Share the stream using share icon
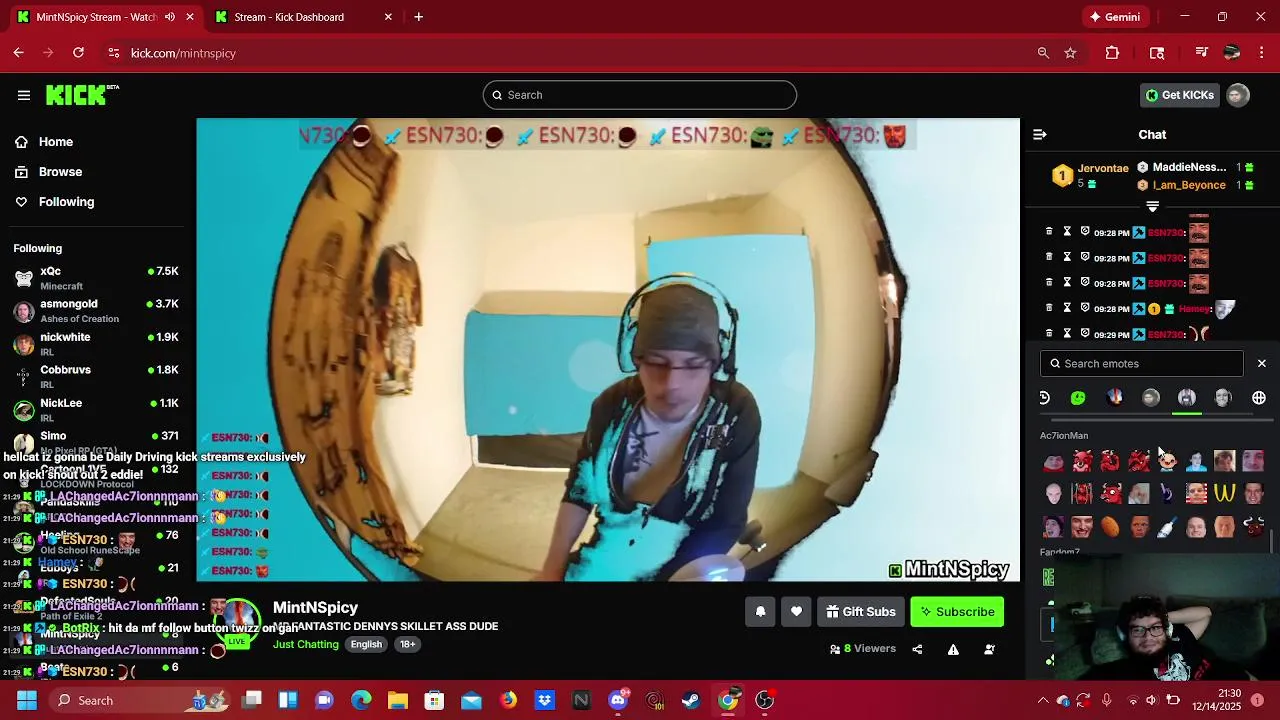This screenshot has width=1280, height=720. pos(917,649)
